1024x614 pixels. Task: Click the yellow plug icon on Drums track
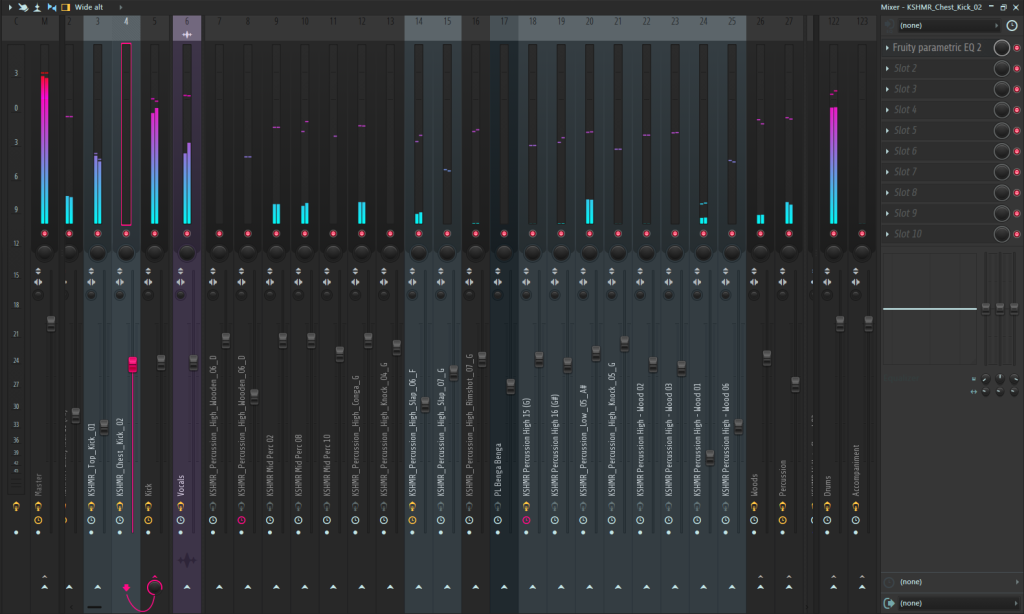click(x=827, y=507)
